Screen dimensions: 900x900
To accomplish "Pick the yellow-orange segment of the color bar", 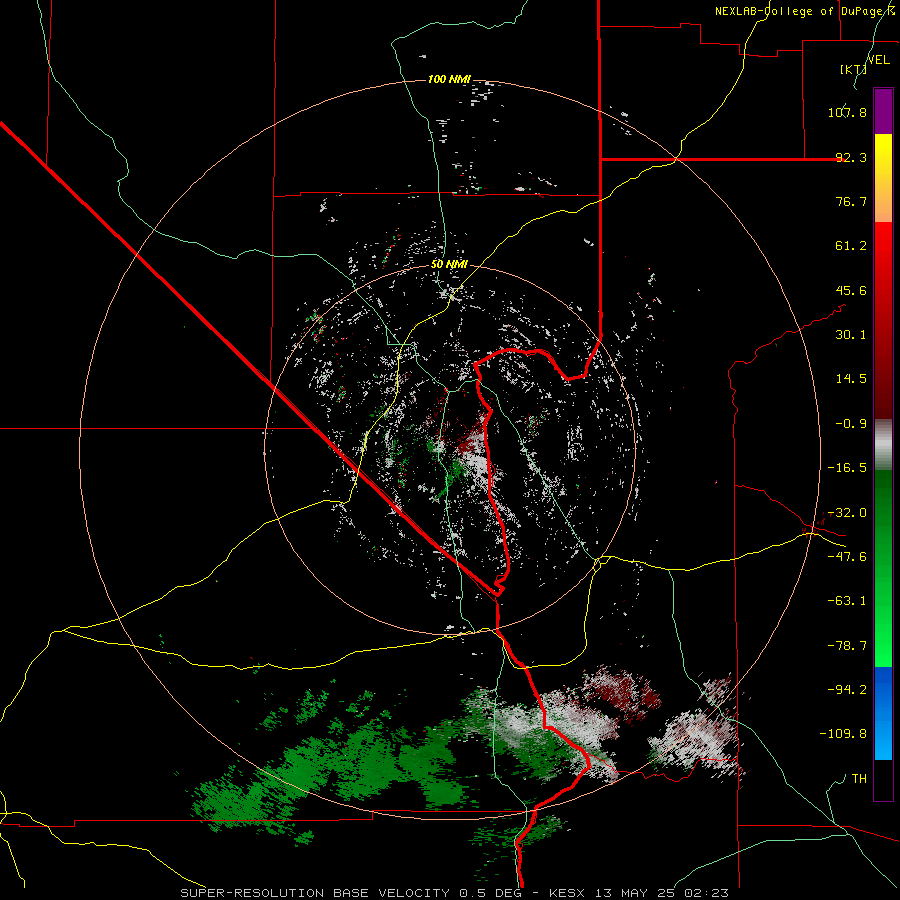I will tap(883, 178).
